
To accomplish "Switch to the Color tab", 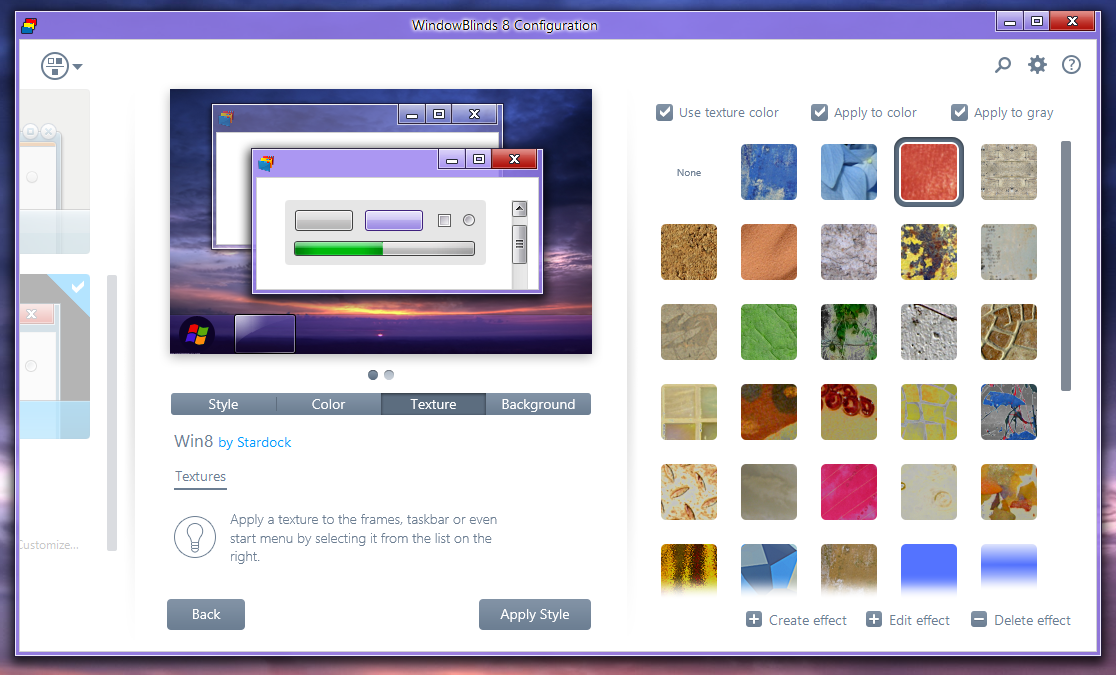I will pyautogui.click(x=328, y=404).
